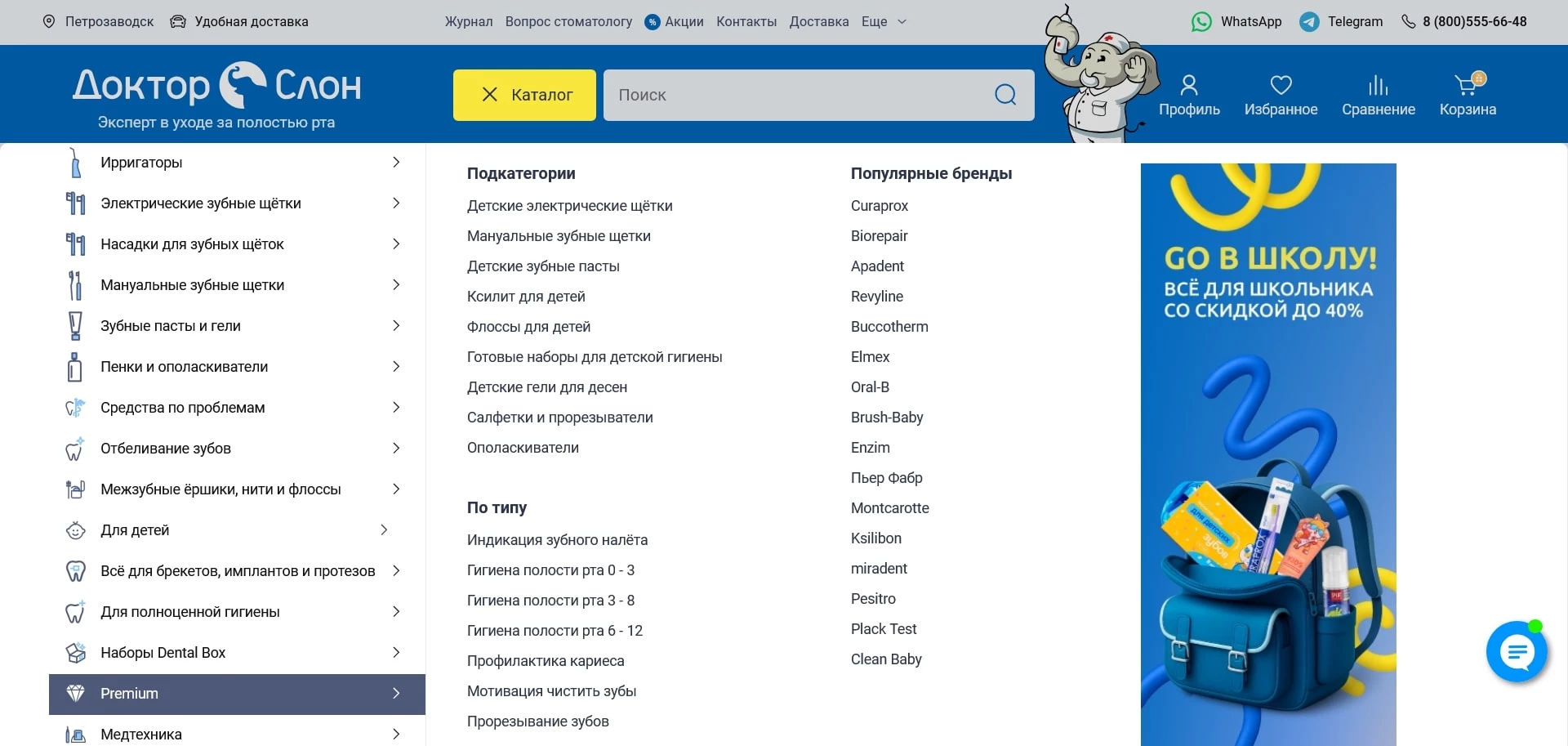Open the chat bubble in the bottom corner
The width and height of the screenshot is (1568, 746).
click(x=1517, y=652)
